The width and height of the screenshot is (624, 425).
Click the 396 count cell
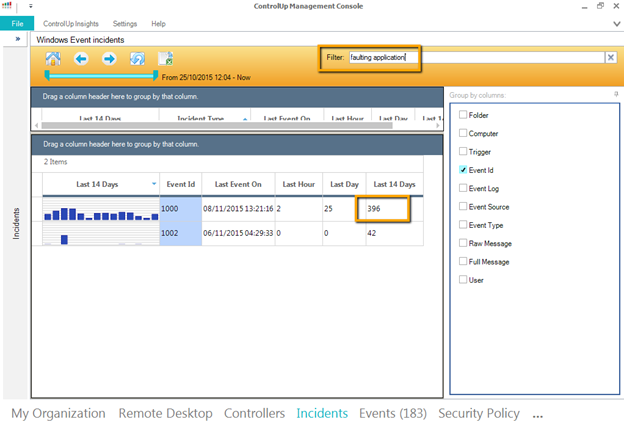point(394,209)
